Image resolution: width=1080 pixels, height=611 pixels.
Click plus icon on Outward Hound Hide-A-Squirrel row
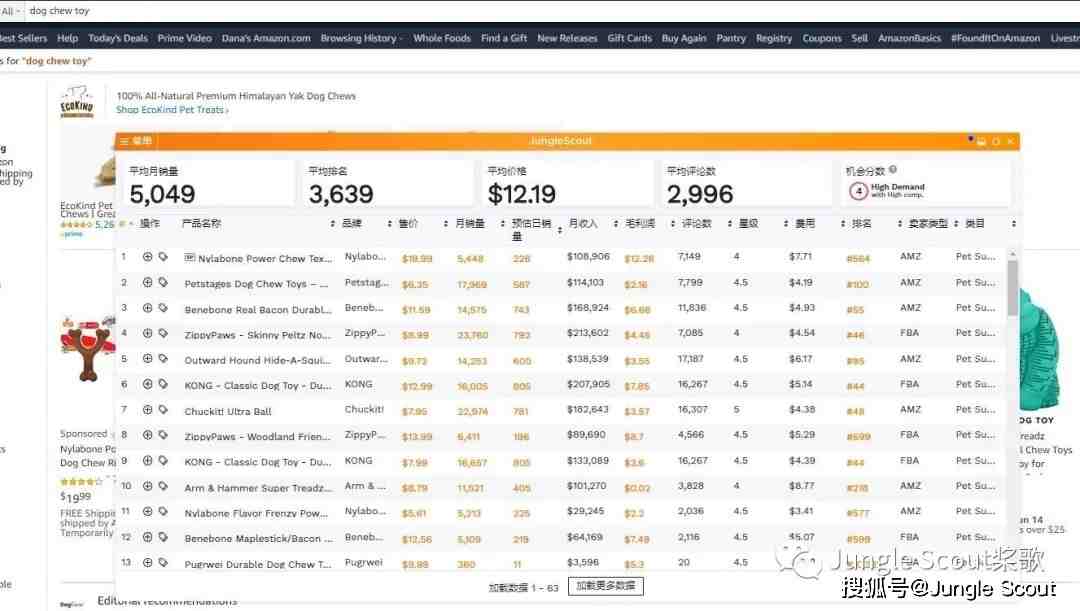coord(147,358)
